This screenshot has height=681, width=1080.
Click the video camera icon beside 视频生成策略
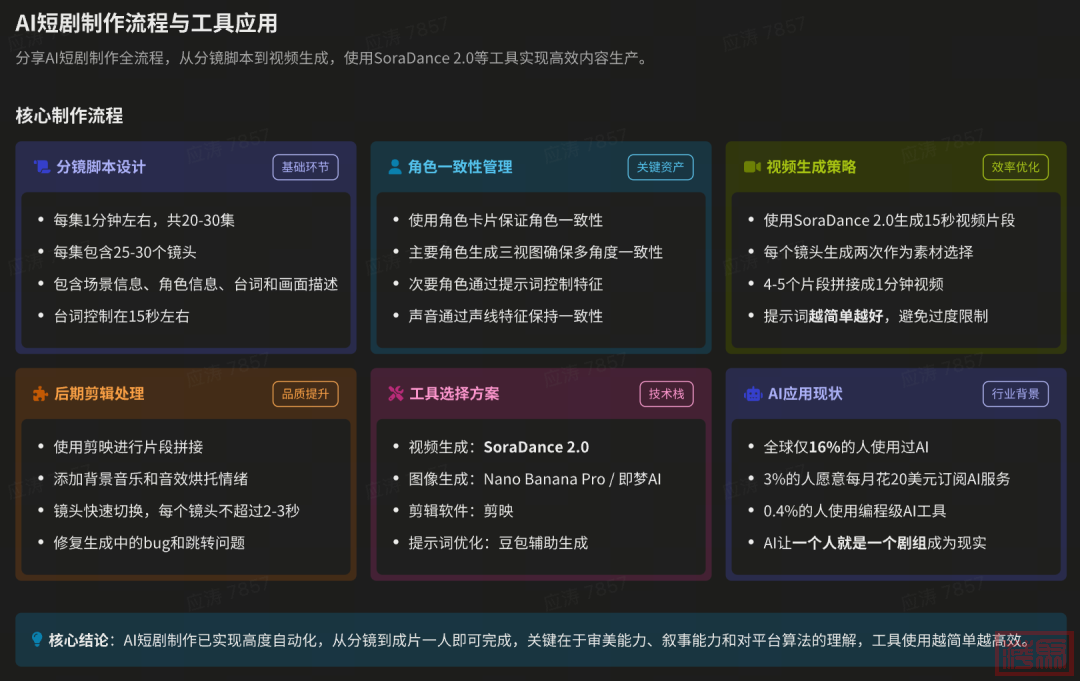pos(752,167)
